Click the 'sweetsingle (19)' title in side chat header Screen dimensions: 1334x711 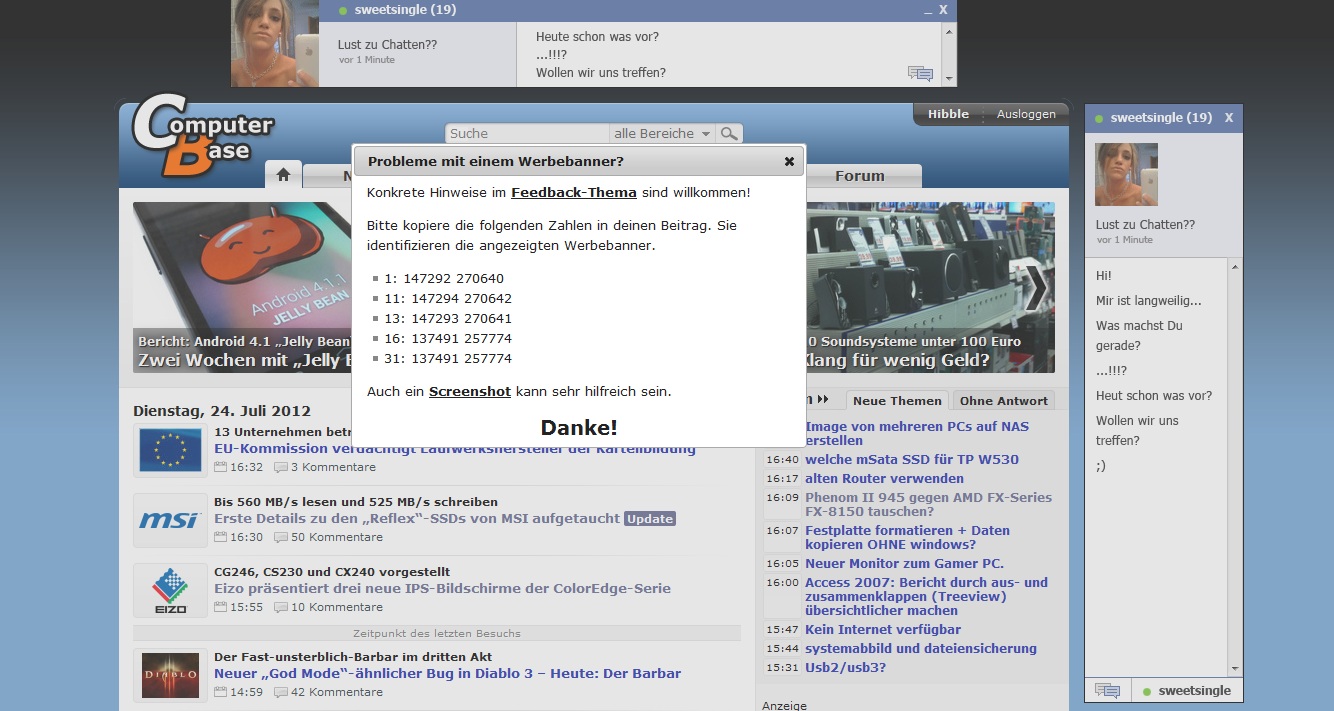tap(1161, 118)
